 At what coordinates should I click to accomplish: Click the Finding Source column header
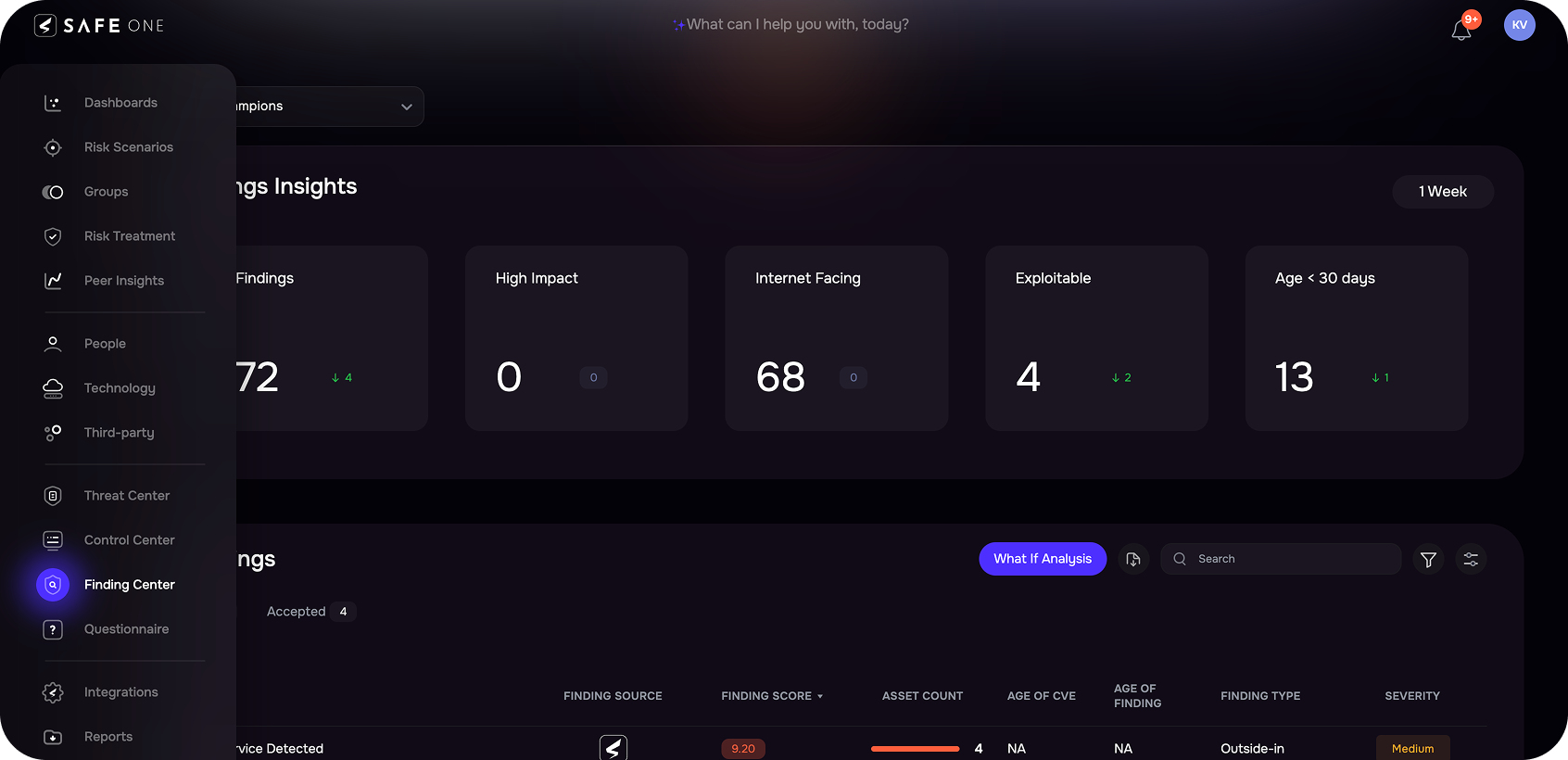613,696
